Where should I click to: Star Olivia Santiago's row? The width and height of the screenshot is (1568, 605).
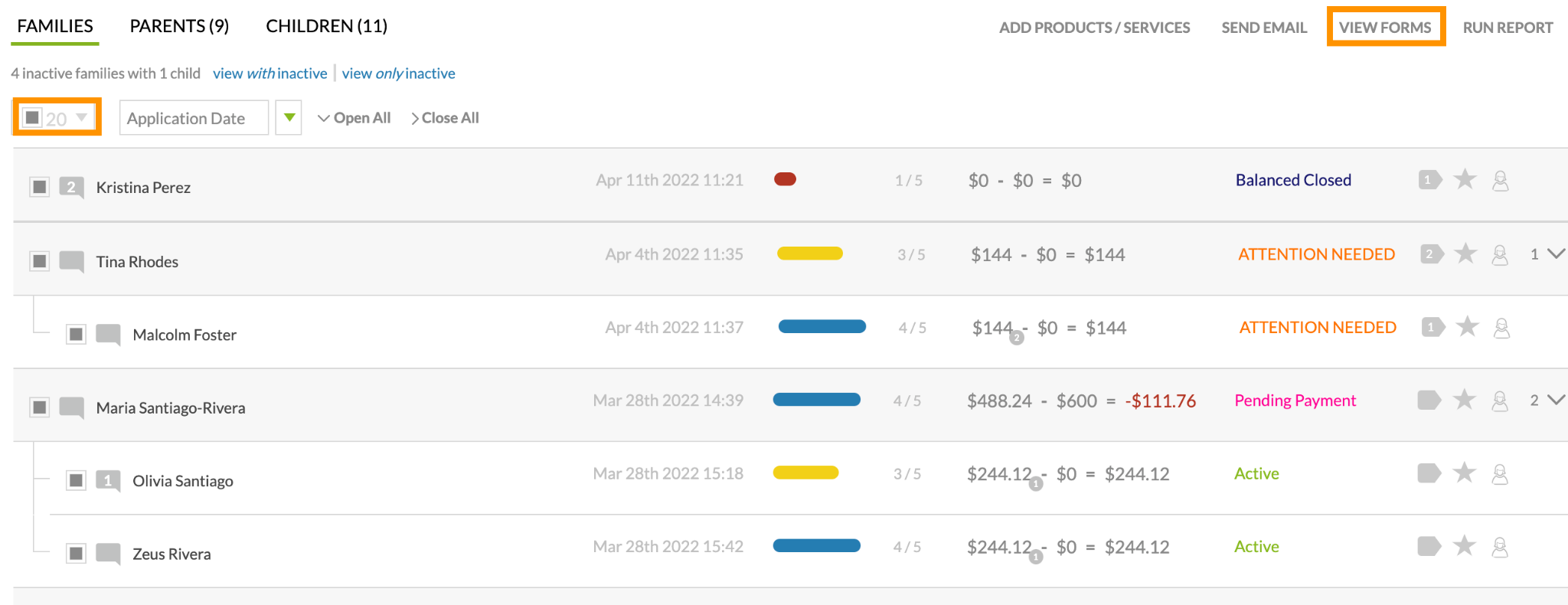(x=1465, y=473)
